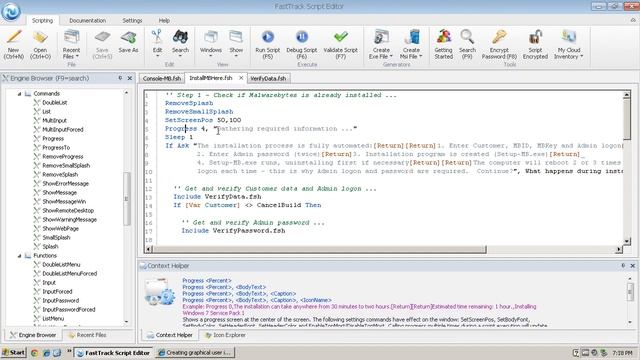Run the script with Run Script (F5)
640x360 pixels.
tap(267, 44)
